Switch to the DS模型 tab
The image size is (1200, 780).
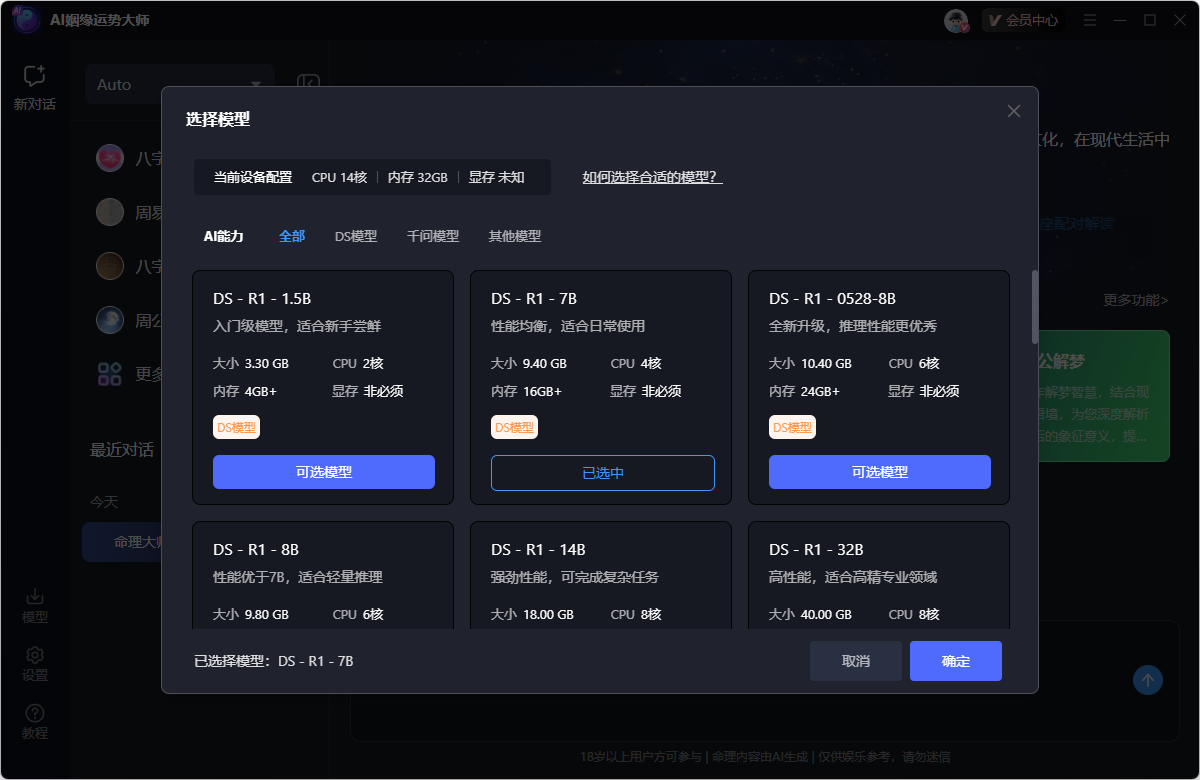pyautogui.click(x=356, y=237)
